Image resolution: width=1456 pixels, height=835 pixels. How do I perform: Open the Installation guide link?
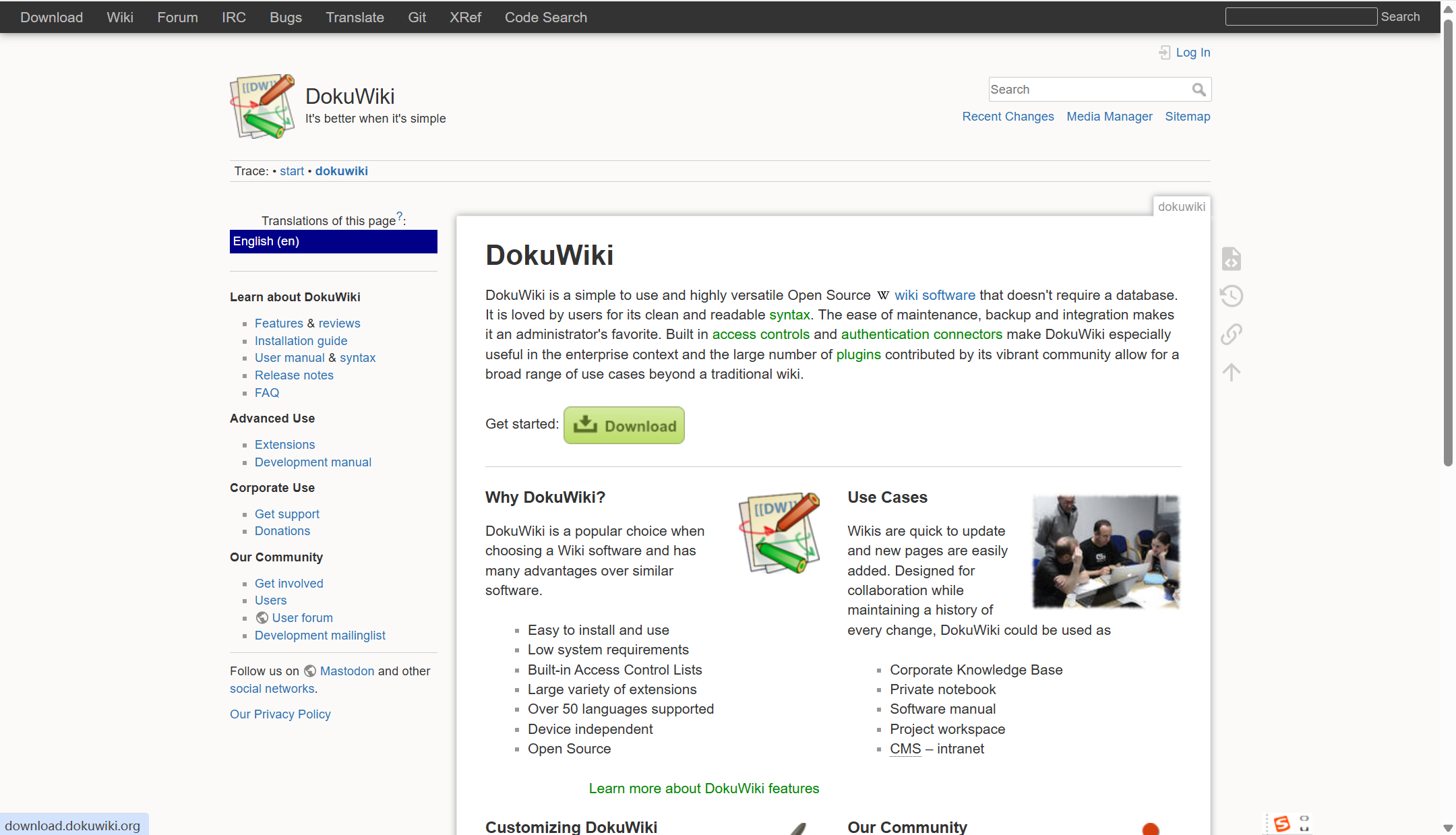click(301, 341)
